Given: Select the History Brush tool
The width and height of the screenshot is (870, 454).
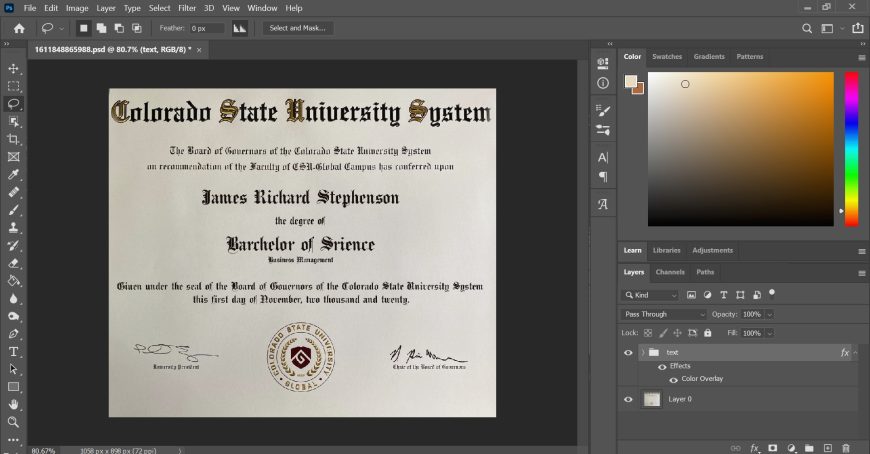Looking at the screenshot, I should [13, 245].
